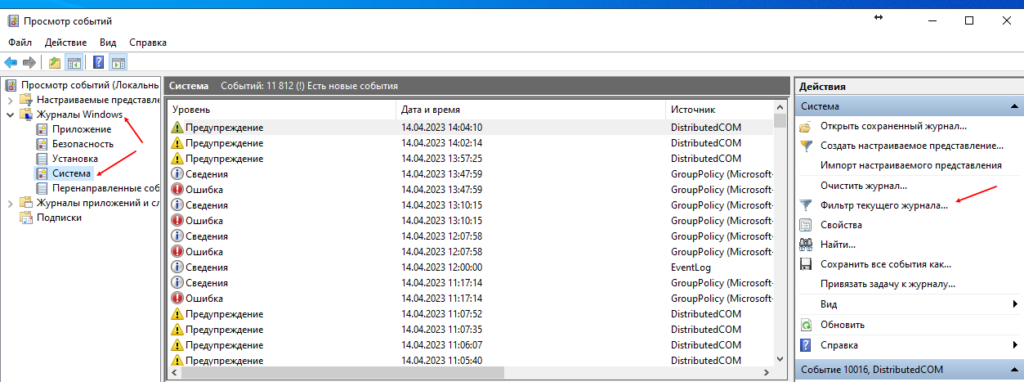Viewport: 1024px width, 382px height.
Task: Click the funnel icon beside Фильтр текущего журнала
Action: pos(806,205)
